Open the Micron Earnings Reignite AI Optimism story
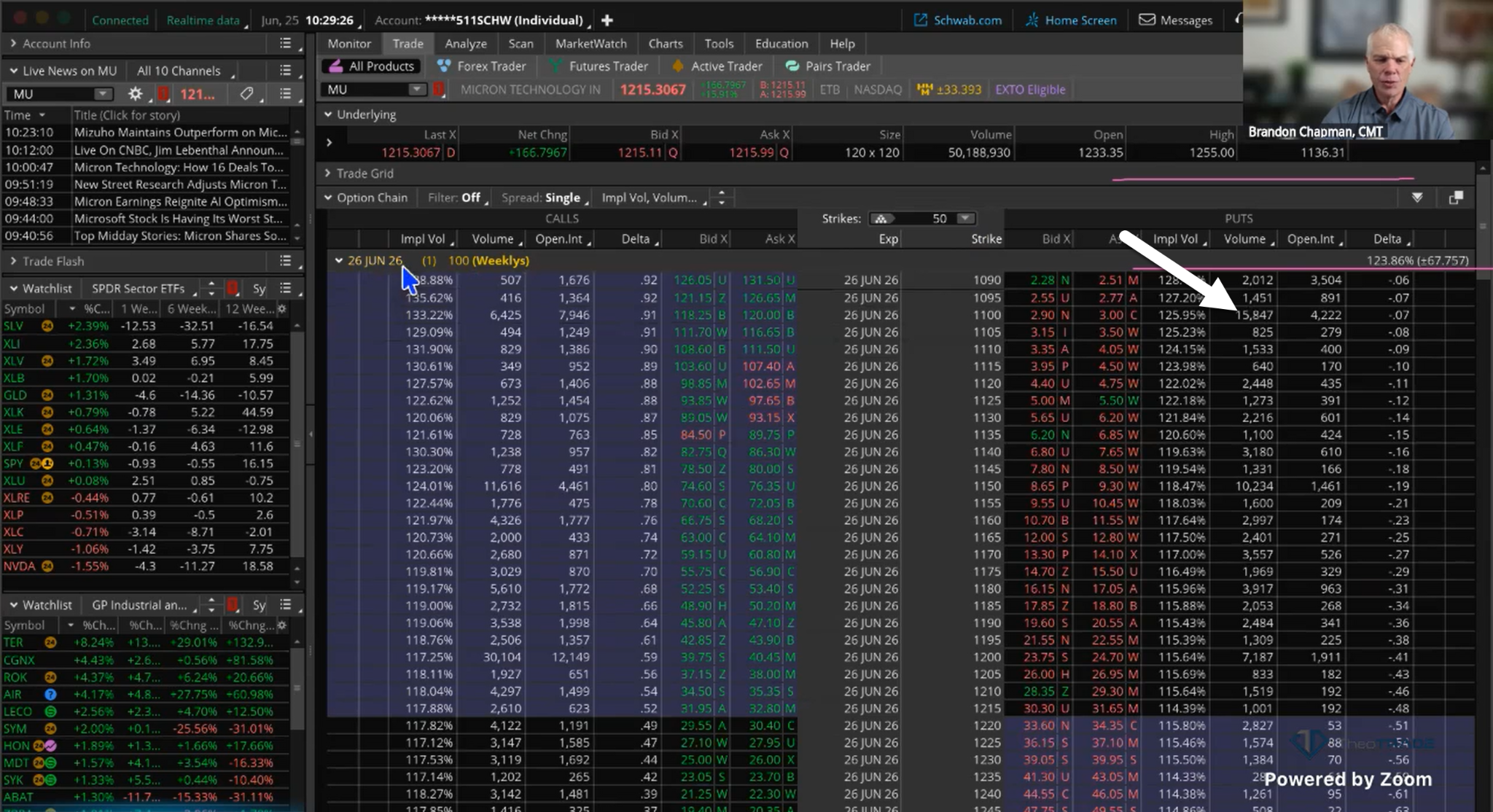 pyautogui.click(x=181, y=201)
